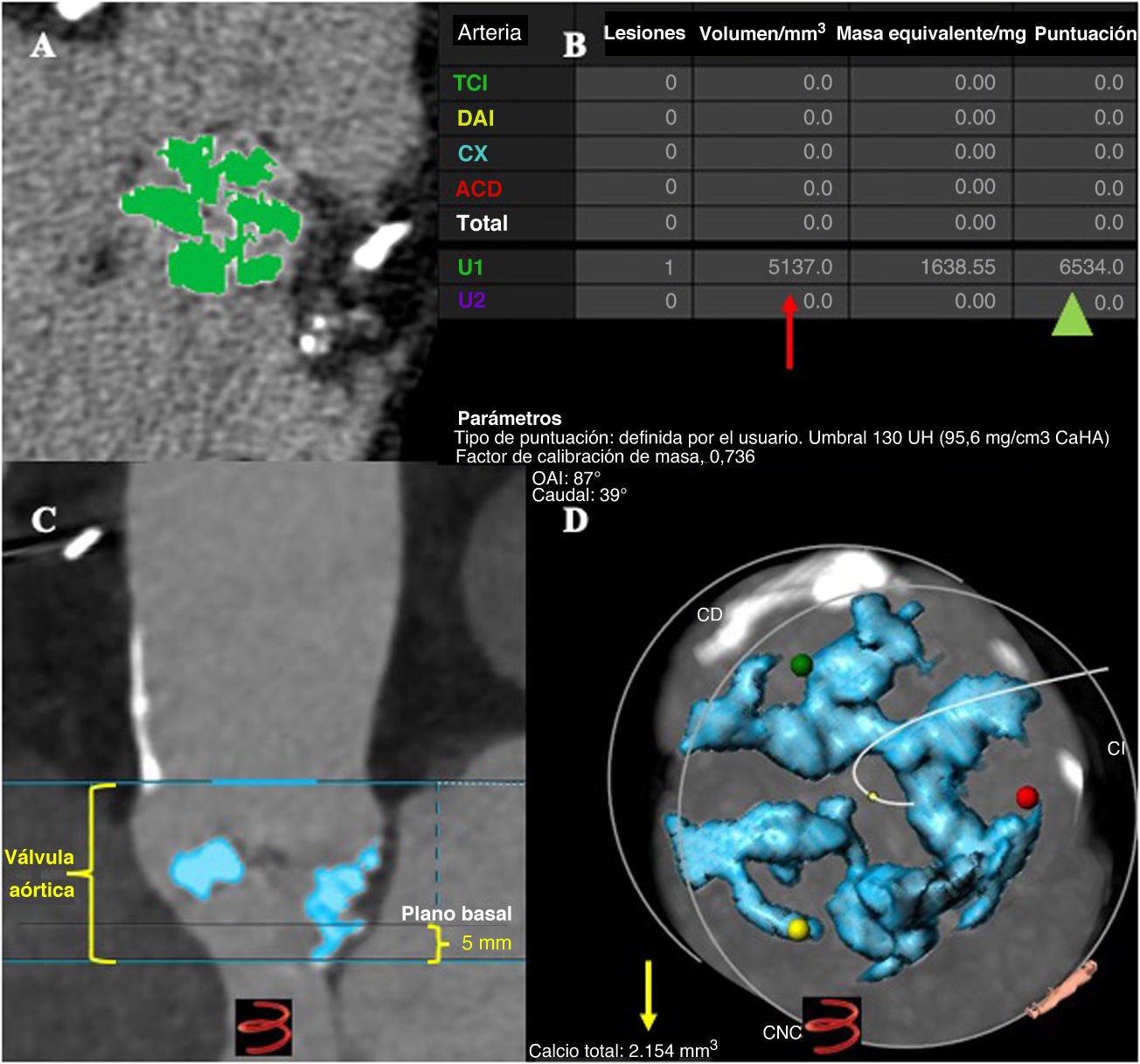Click the red spiral icon in panel D

[x=831, y=1024]
